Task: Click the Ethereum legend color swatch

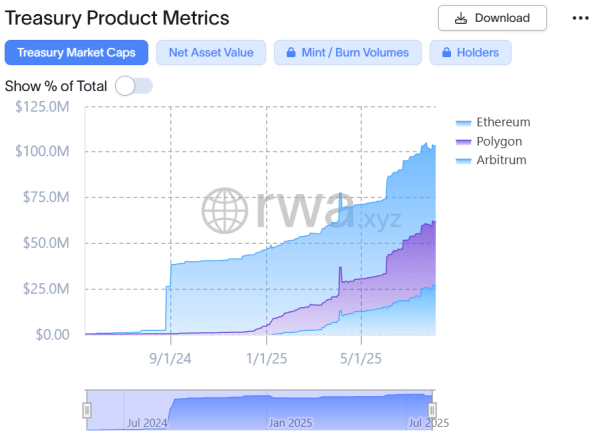Action: 463,122
